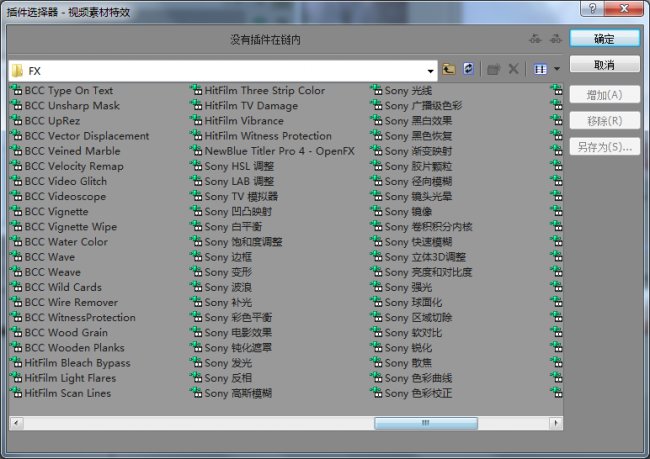650x459 pixels.
Task: Select BCC Vector Displacement plugin
Action: (x=80, y=136)
